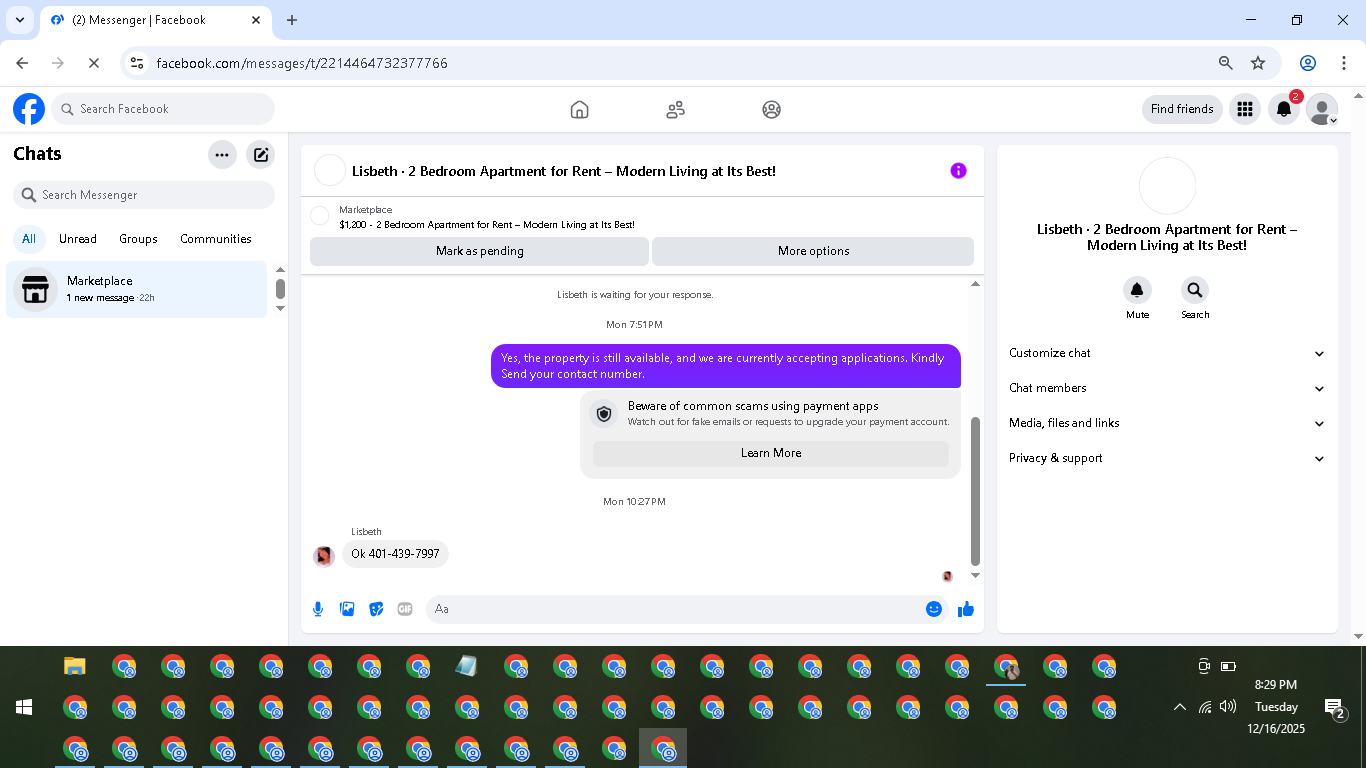1366x768 pixels.
Task: Bookmark this page with the star
Action: coord(1258,63)
